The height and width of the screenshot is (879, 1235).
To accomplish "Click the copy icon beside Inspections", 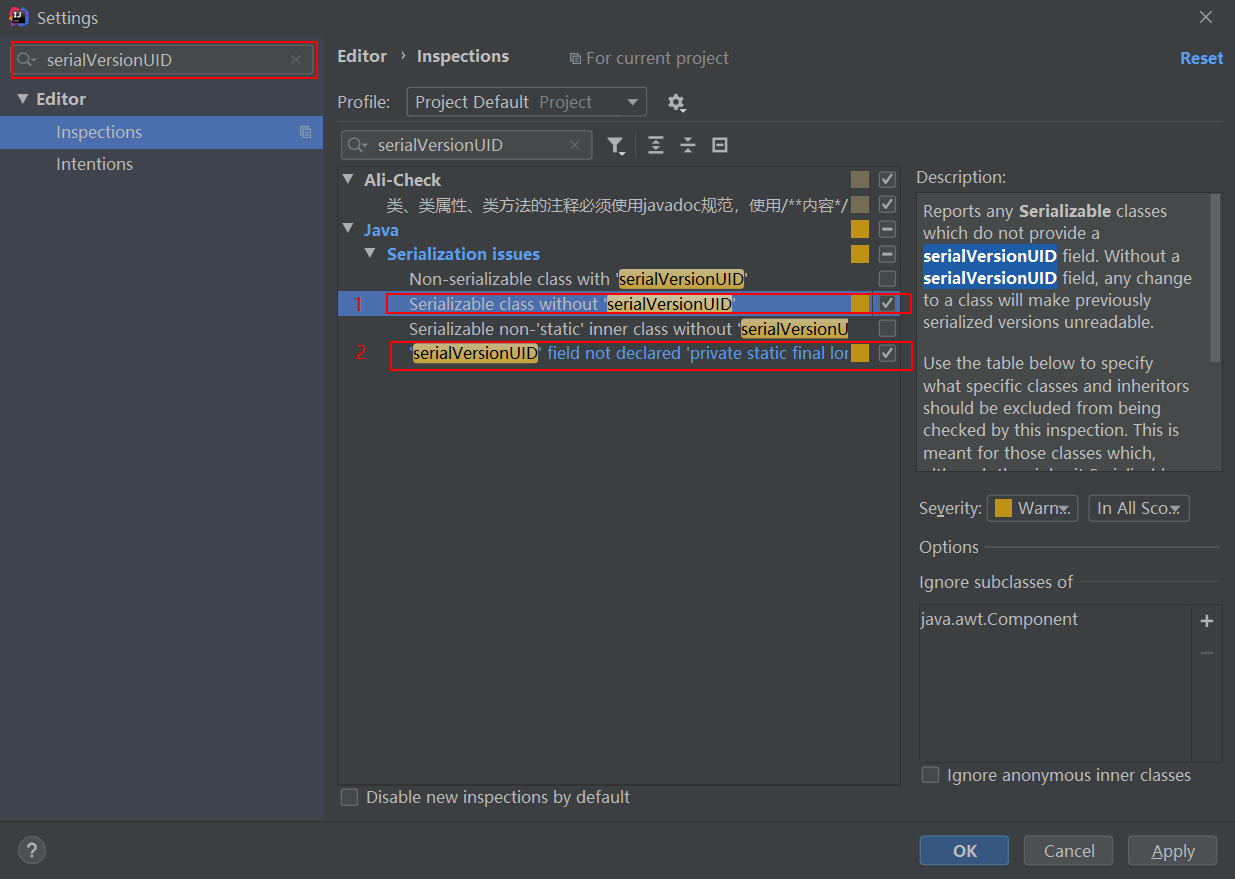I will (x=305, y=132).
